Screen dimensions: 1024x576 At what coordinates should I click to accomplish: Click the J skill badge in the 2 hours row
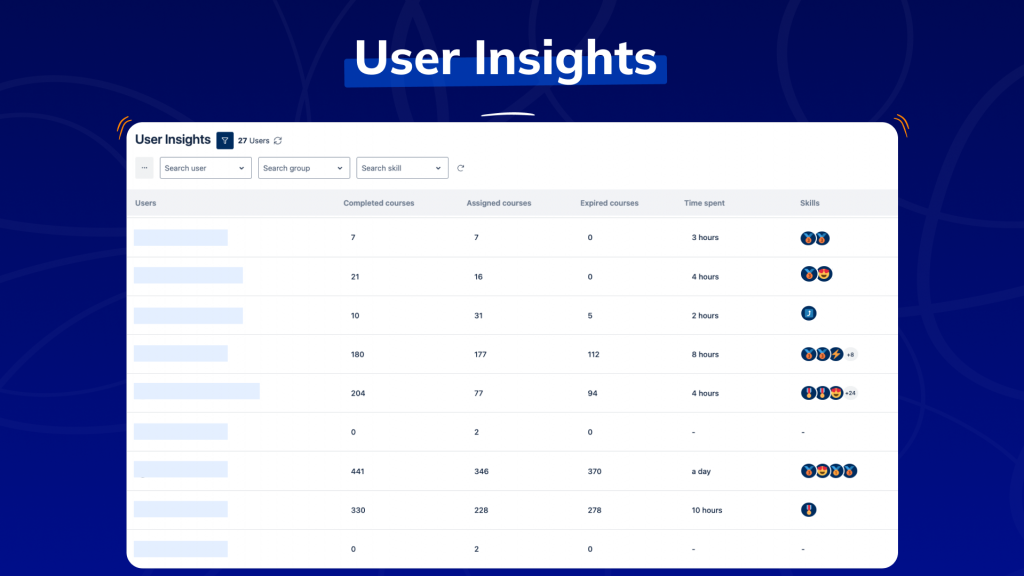coord(809,314)
